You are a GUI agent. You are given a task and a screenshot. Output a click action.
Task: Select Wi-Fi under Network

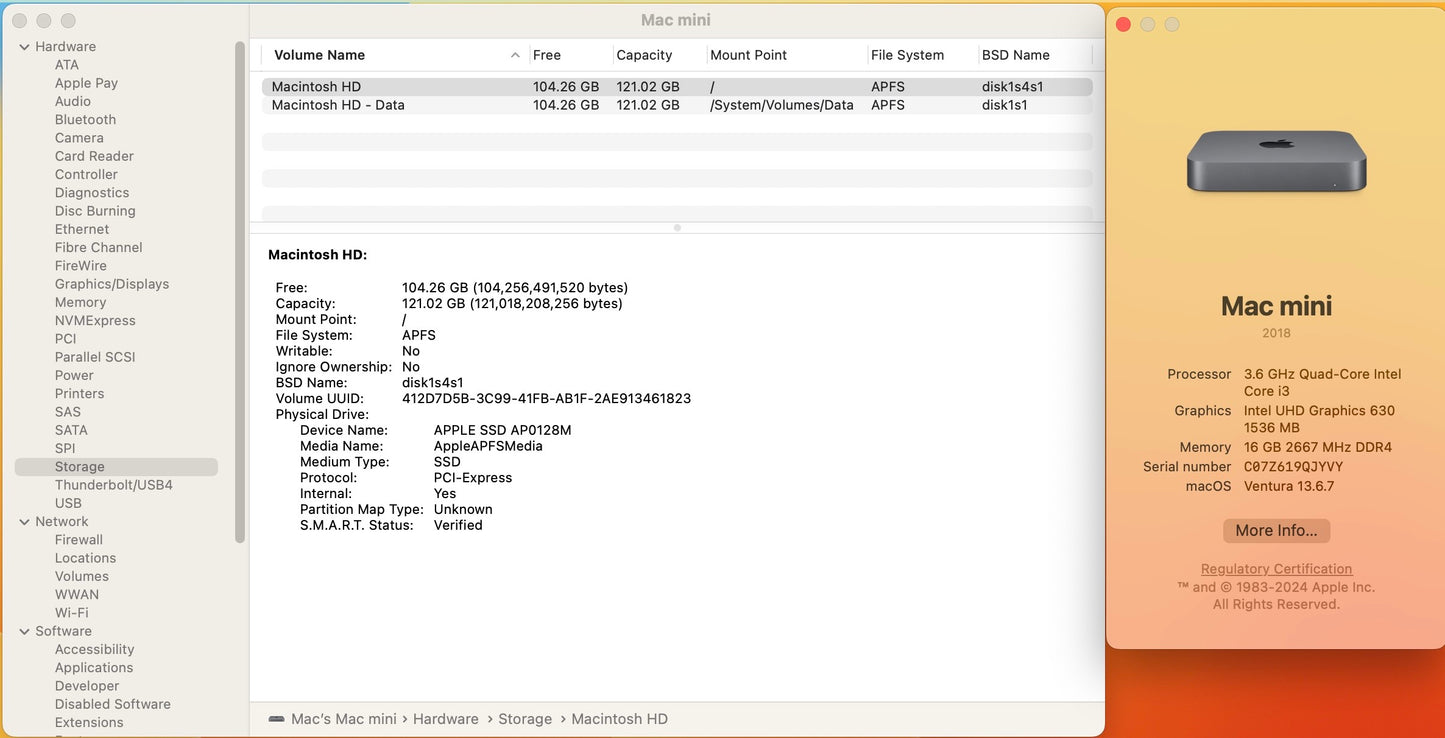click(x=71, y=613)
